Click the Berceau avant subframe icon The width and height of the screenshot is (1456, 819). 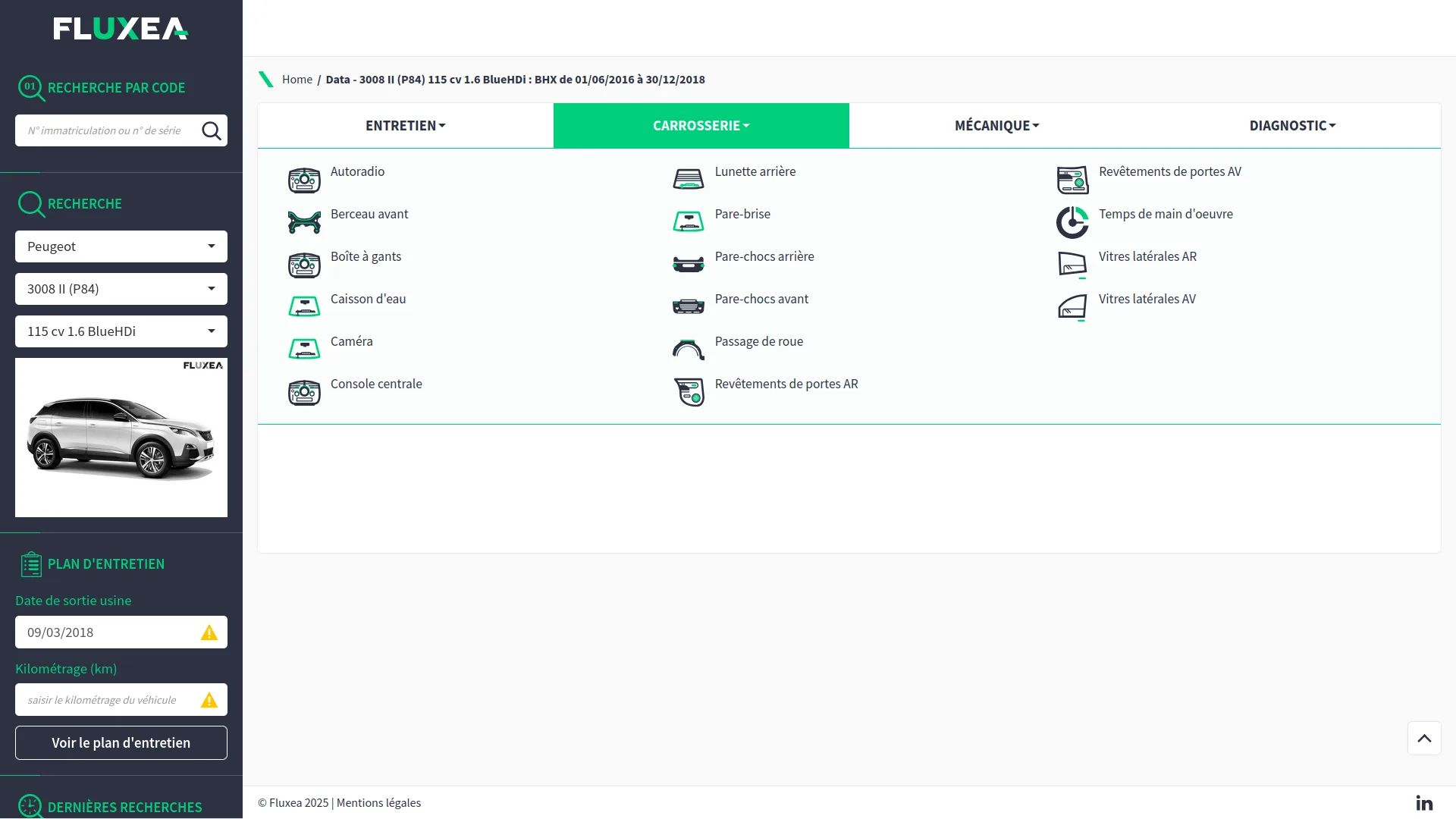click(x=304, y=222)
